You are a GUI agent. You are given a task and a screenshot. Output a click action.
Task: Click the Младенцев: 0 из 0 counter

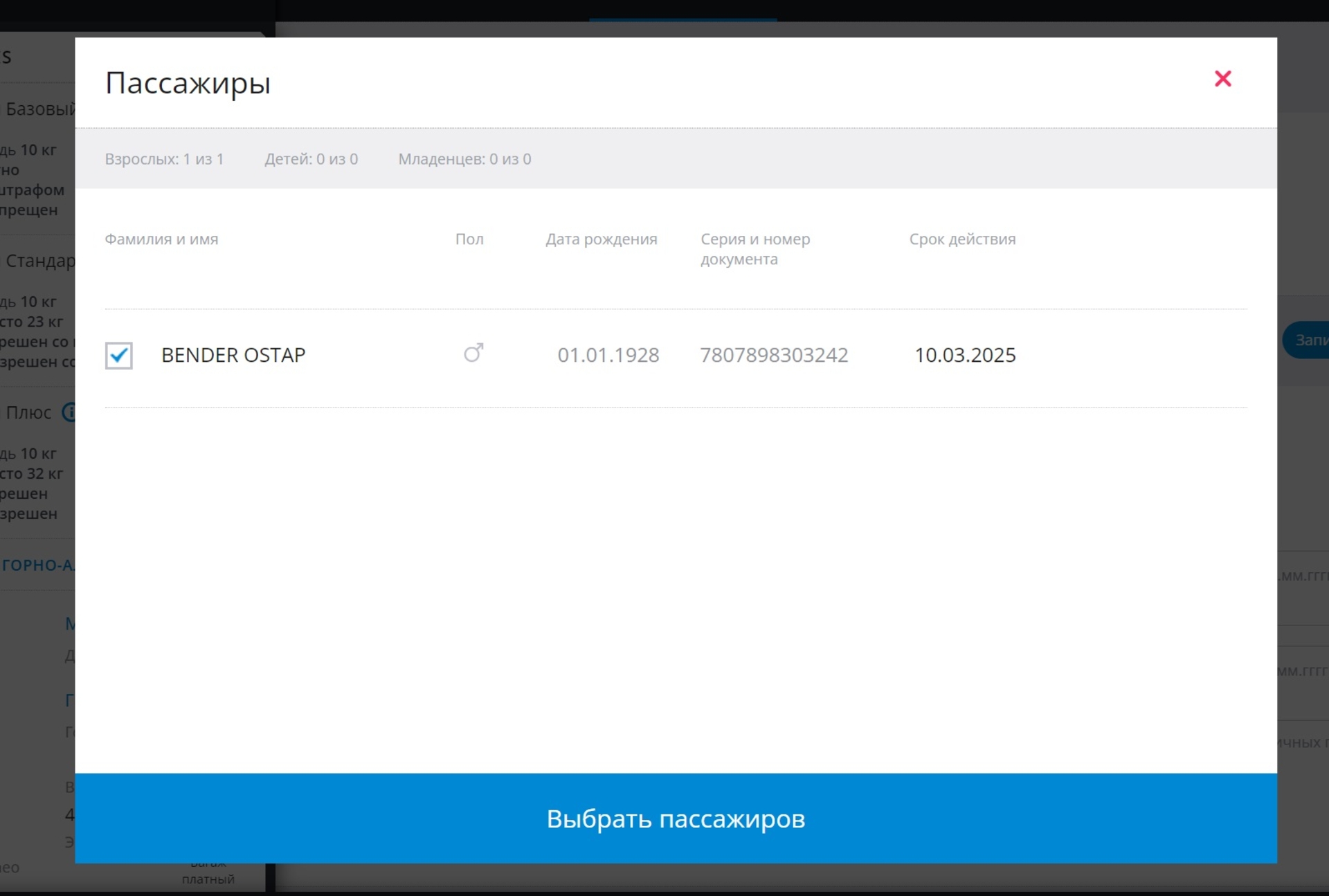tap(464, 159)
